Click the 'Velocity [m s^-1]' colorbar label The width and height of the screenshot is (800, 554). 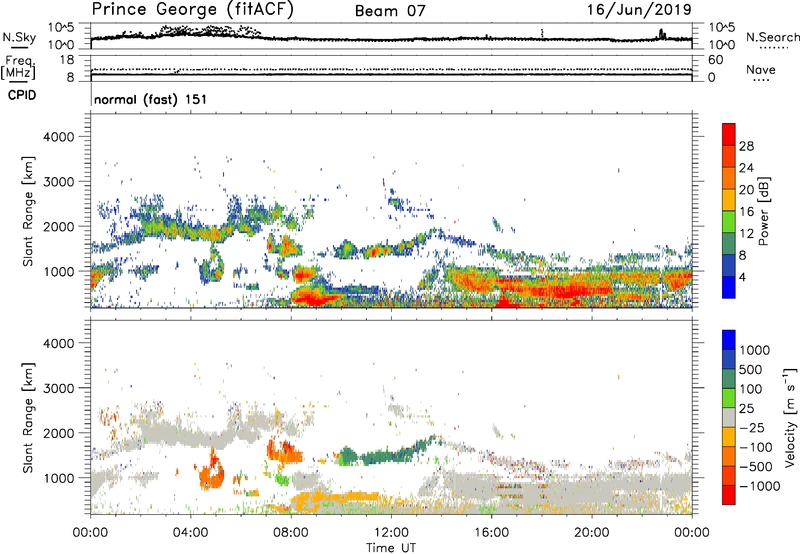pos(790,417)
